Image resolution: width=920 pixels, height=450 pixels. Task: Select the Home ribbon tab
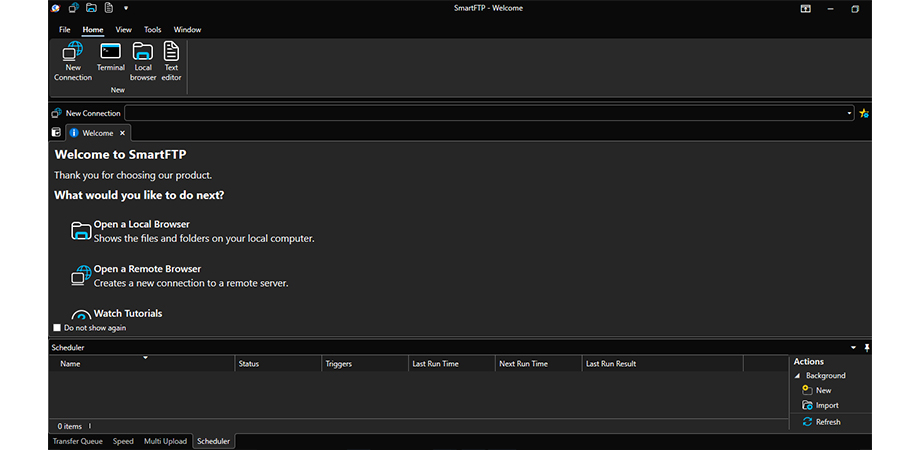click(x=93, y=29)
